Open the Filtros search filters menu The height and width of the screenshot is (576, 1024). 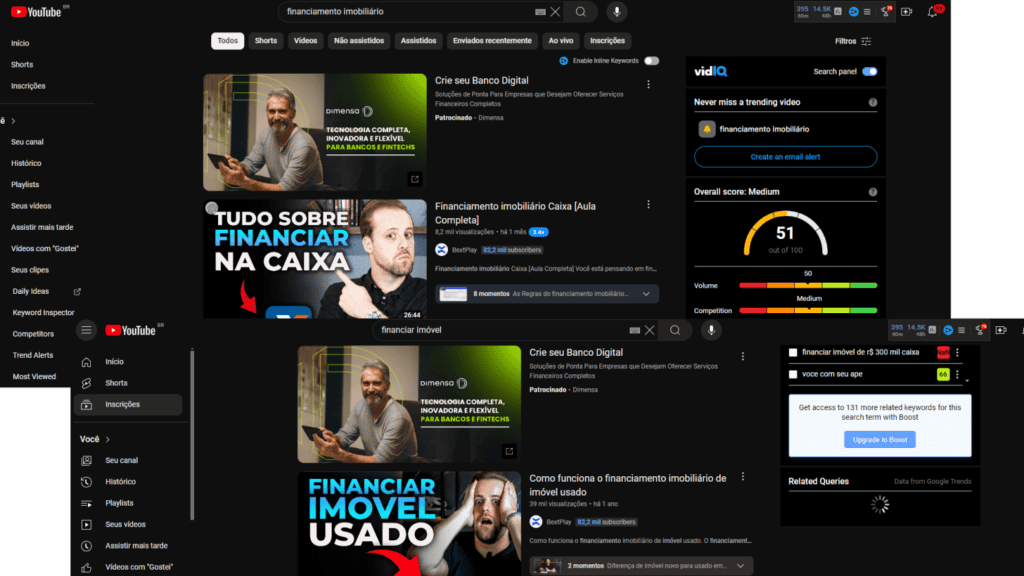853,41
